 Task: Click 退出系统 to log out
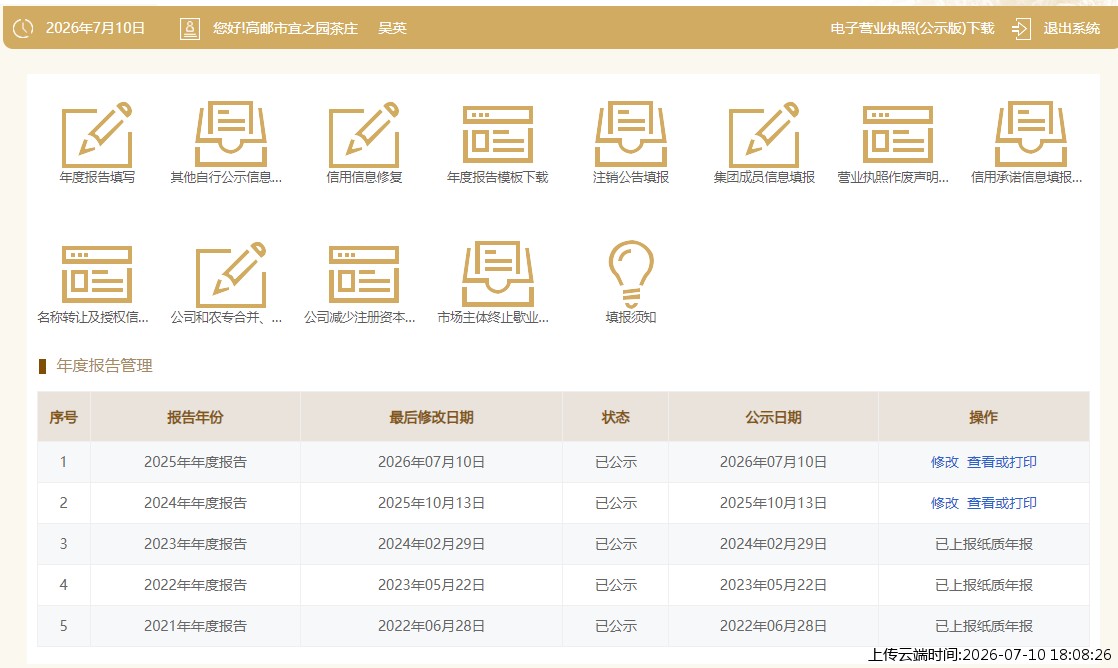tap(1072, 29)
